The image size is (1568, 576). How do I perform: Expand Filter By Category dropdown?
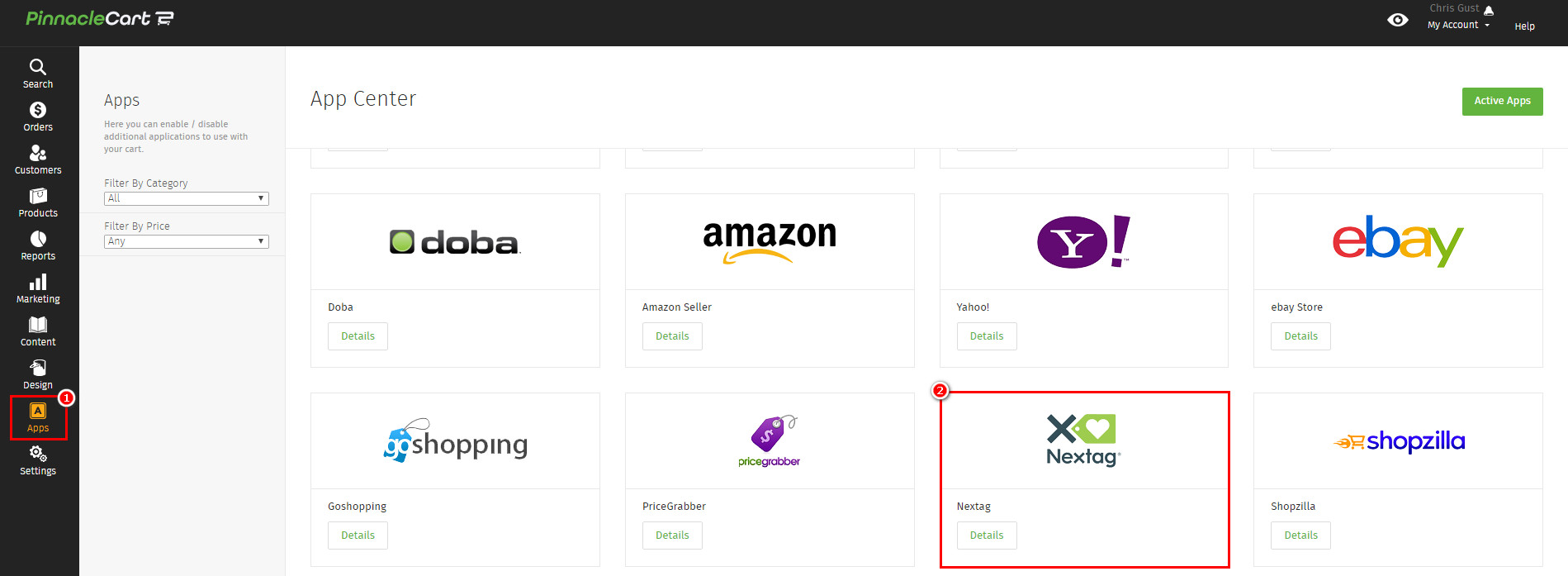click(x=187, y=198)
